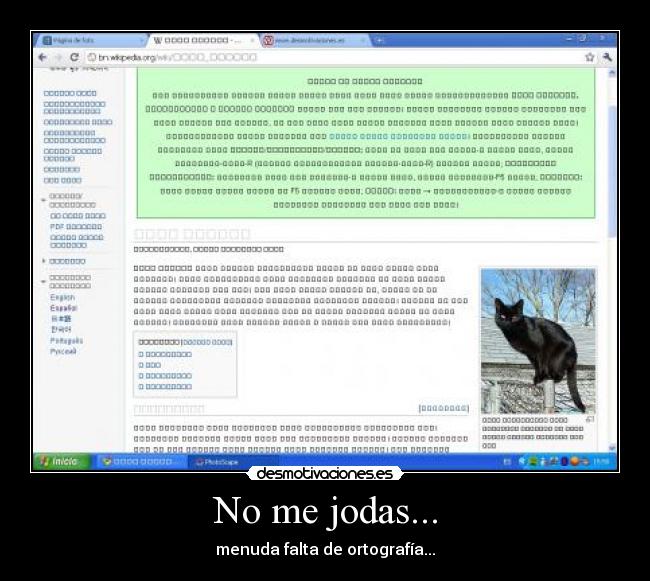Select PhotoScape in the taskbar

pos(232,462)
